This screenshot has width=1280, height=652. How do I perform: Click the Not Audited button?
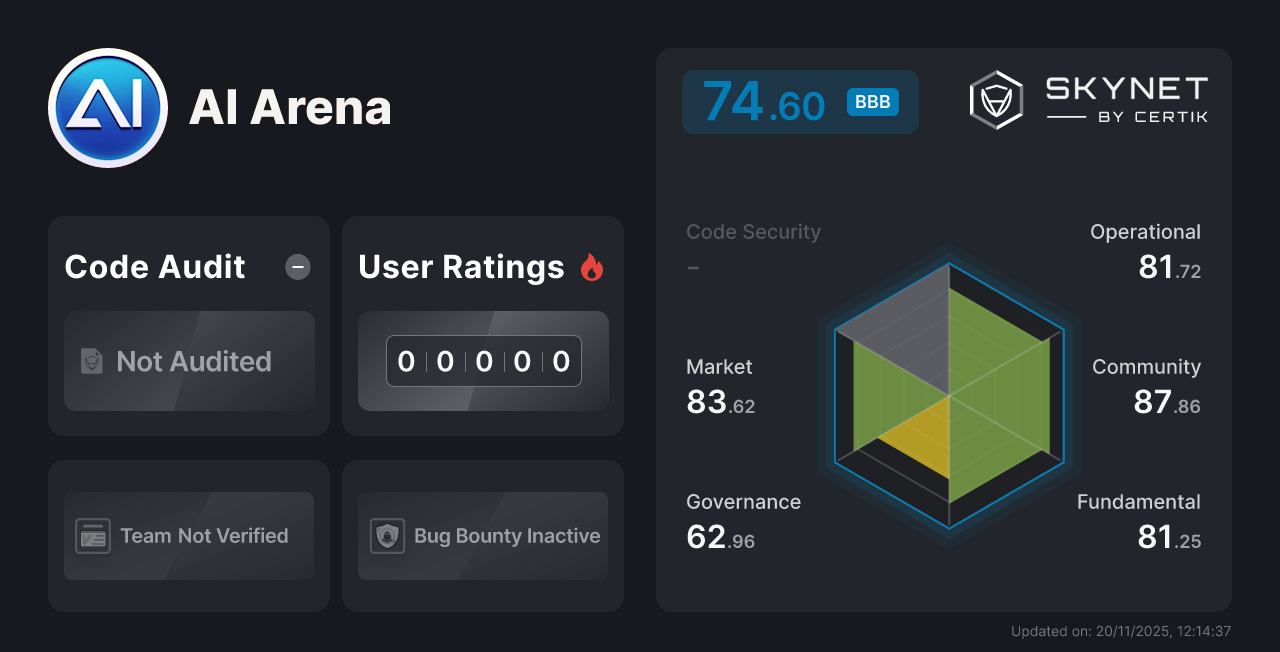(x=189, y=361)
